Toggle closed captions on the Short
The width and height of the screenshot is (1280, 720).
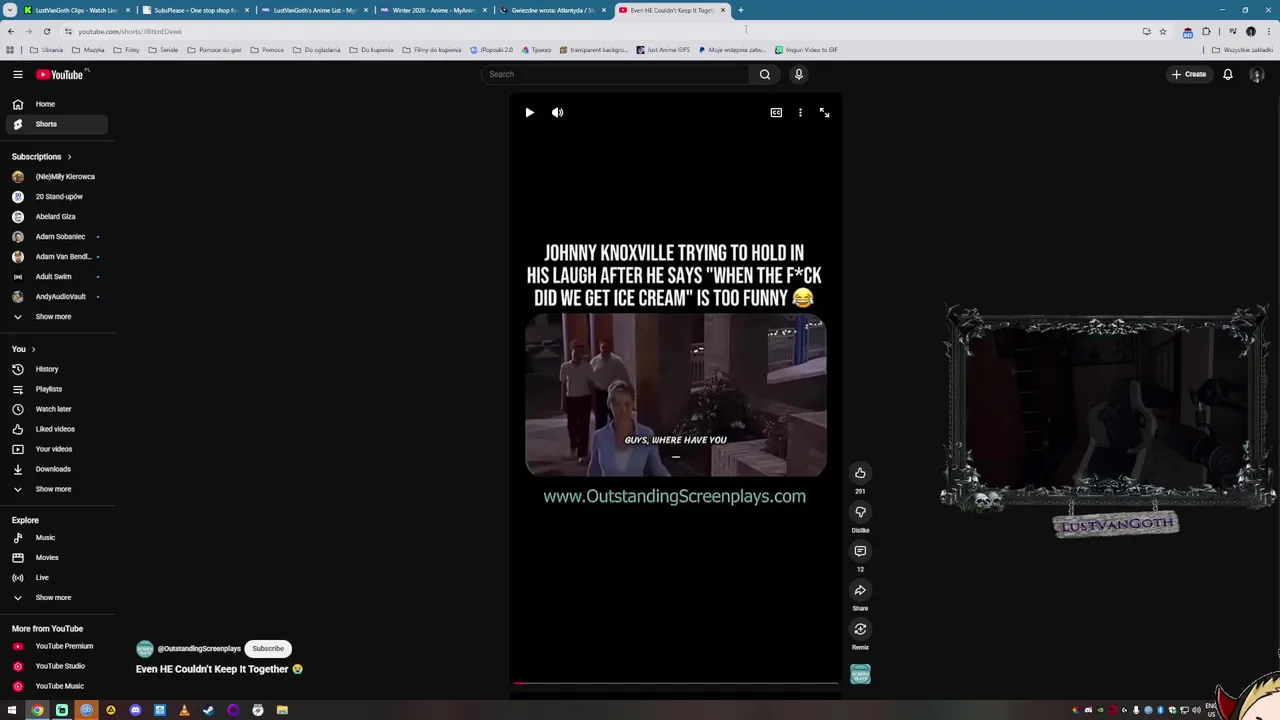point(776,113)
